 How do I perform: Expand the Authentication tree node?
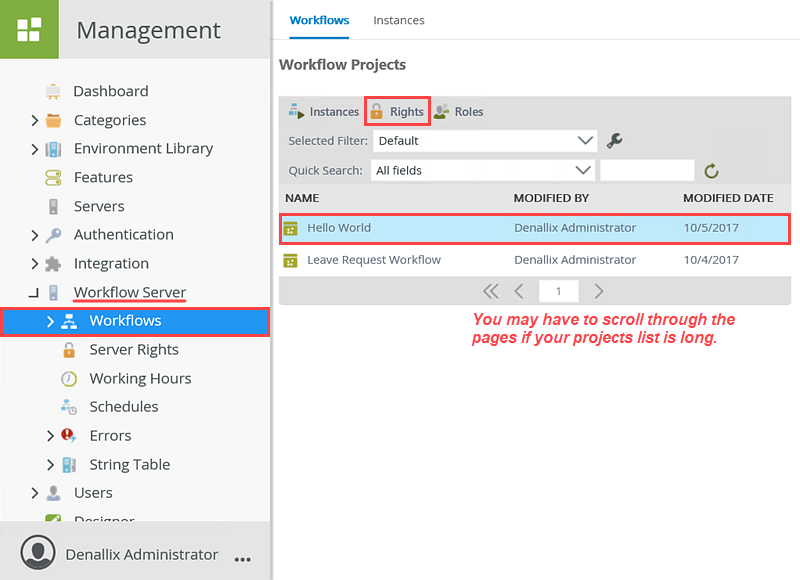click(x=34, y=235)
